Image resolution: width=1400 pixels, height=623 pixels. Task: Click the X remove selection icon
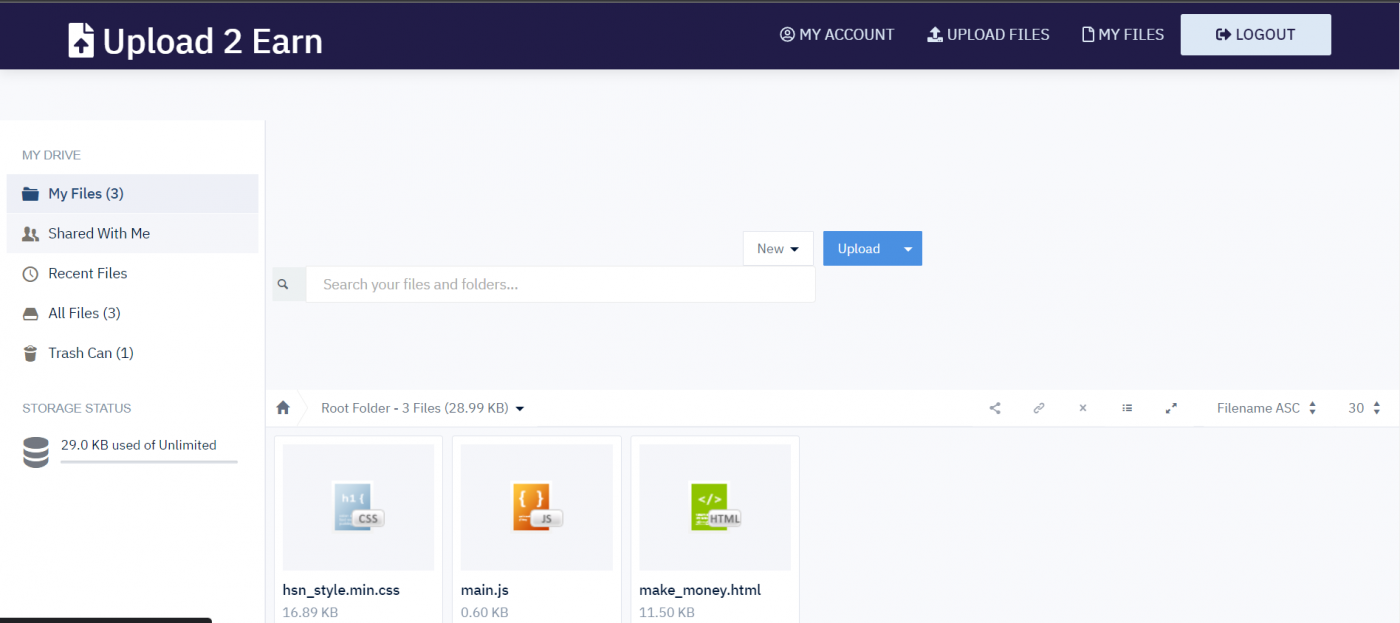click(x=1083, y=408)
